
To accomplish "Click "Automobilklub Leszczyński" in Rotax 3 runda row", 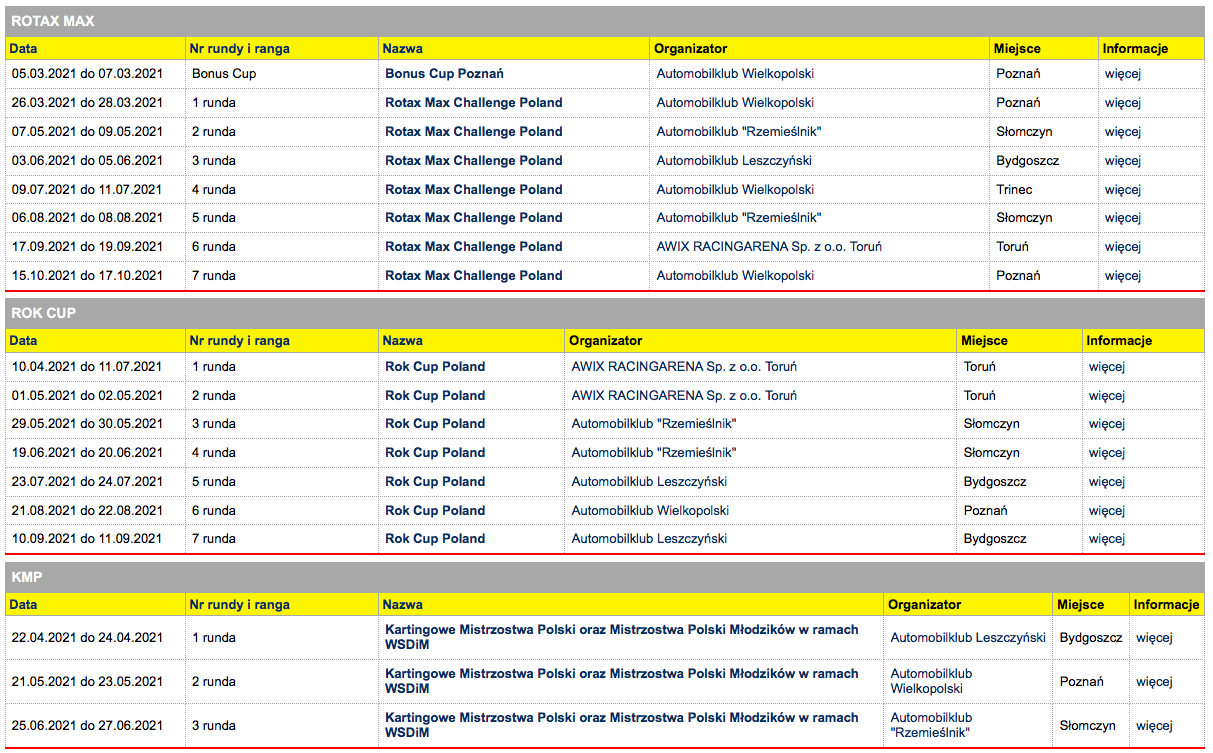I will click(734, 161).
